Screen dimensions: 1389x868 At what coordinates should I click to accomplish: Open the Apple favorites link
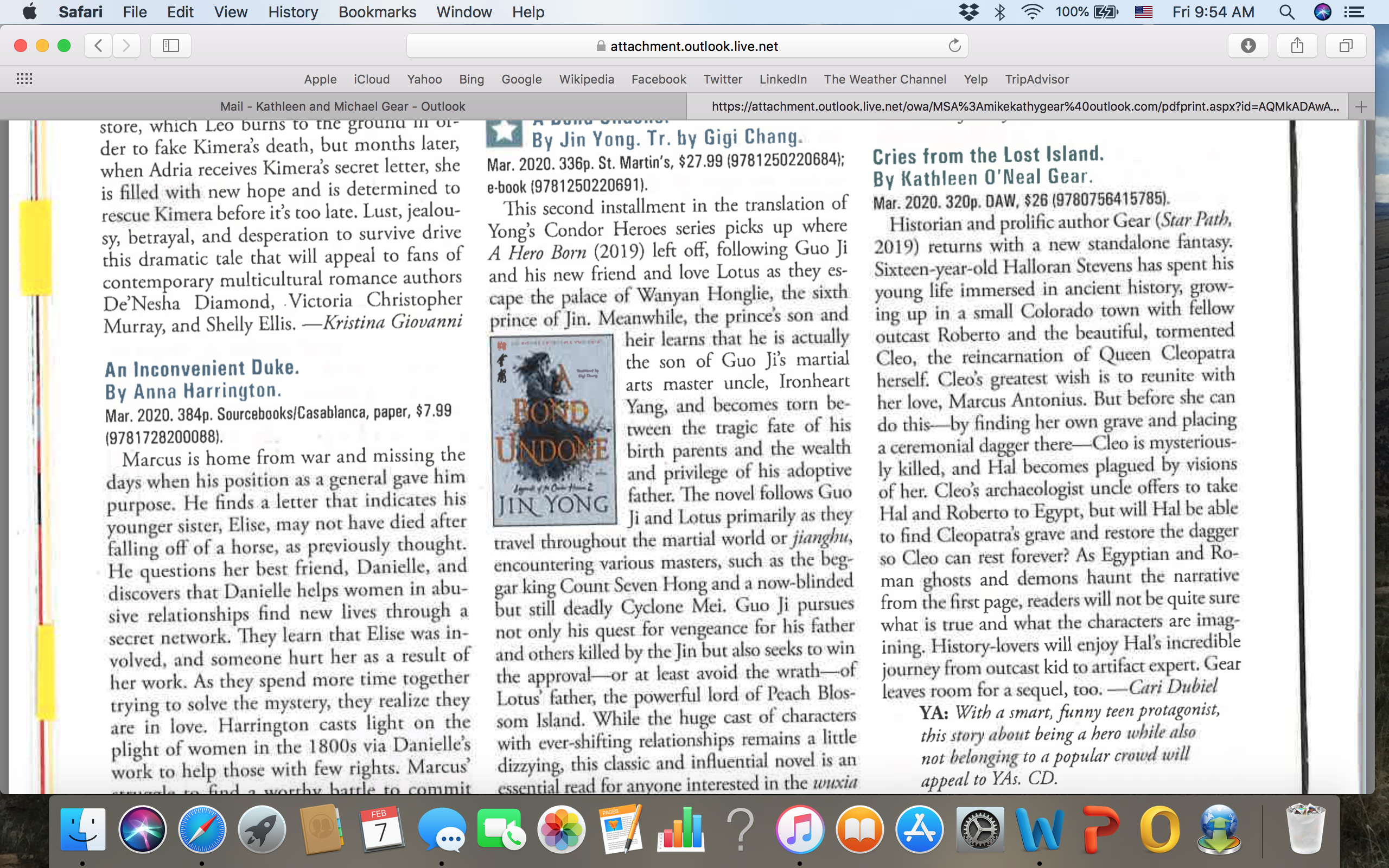pyautogui.click(x=320, y=79)
